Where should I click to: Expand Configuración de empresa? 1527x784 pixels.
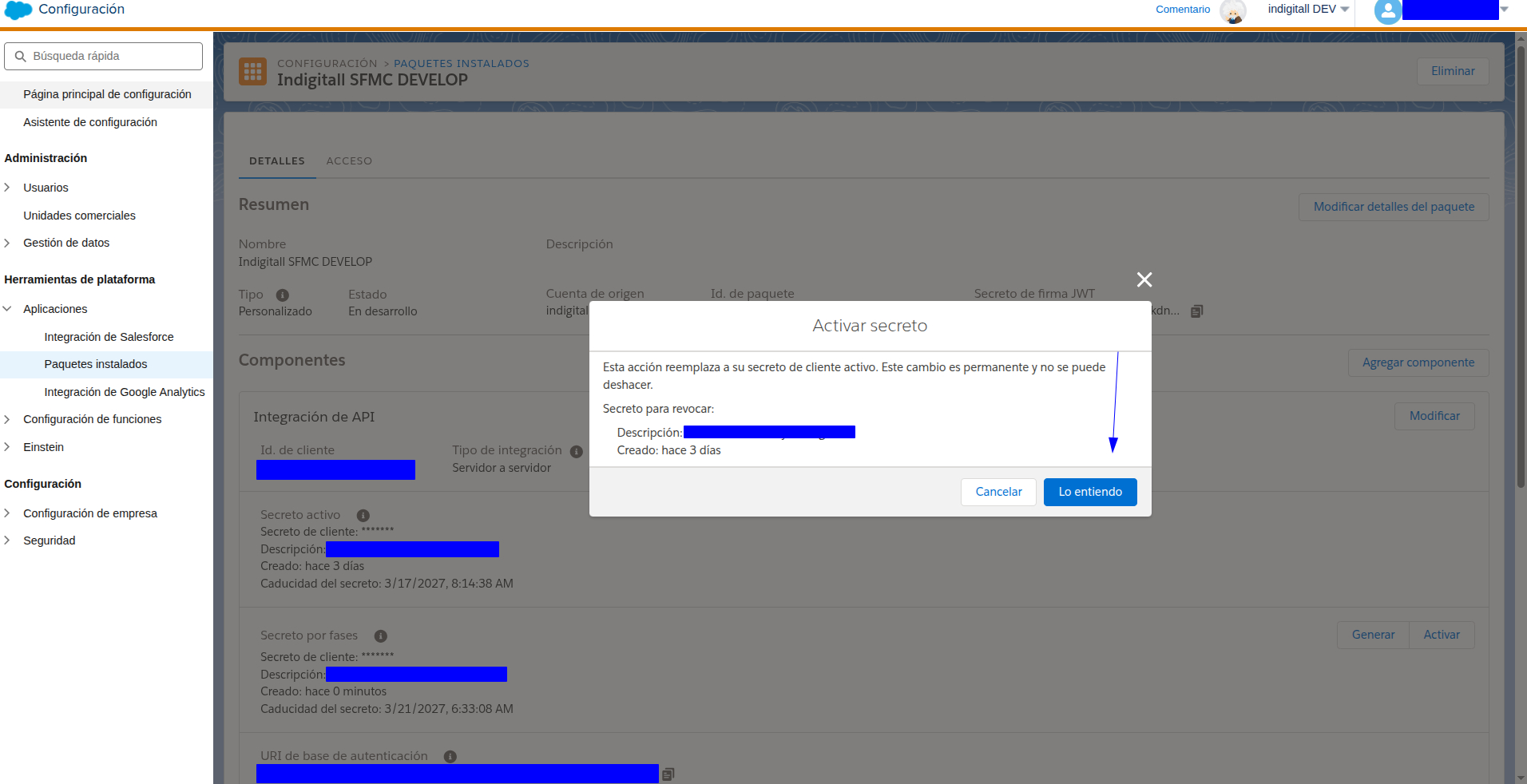pyautogui.click(x=7, y=513)
